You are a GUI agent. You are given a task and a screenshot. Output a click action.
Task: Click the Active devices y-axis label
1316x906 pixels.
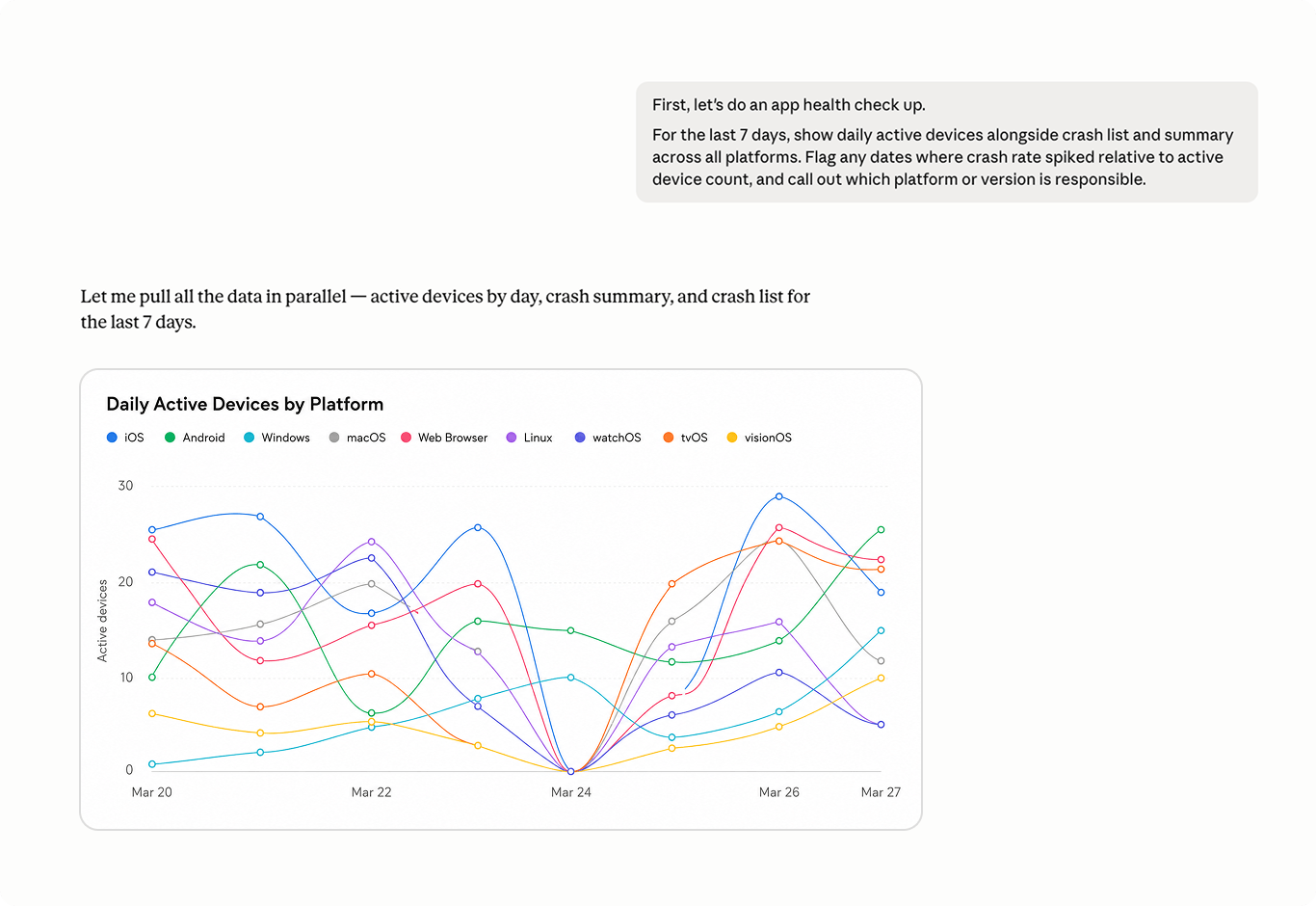(102, 621)
